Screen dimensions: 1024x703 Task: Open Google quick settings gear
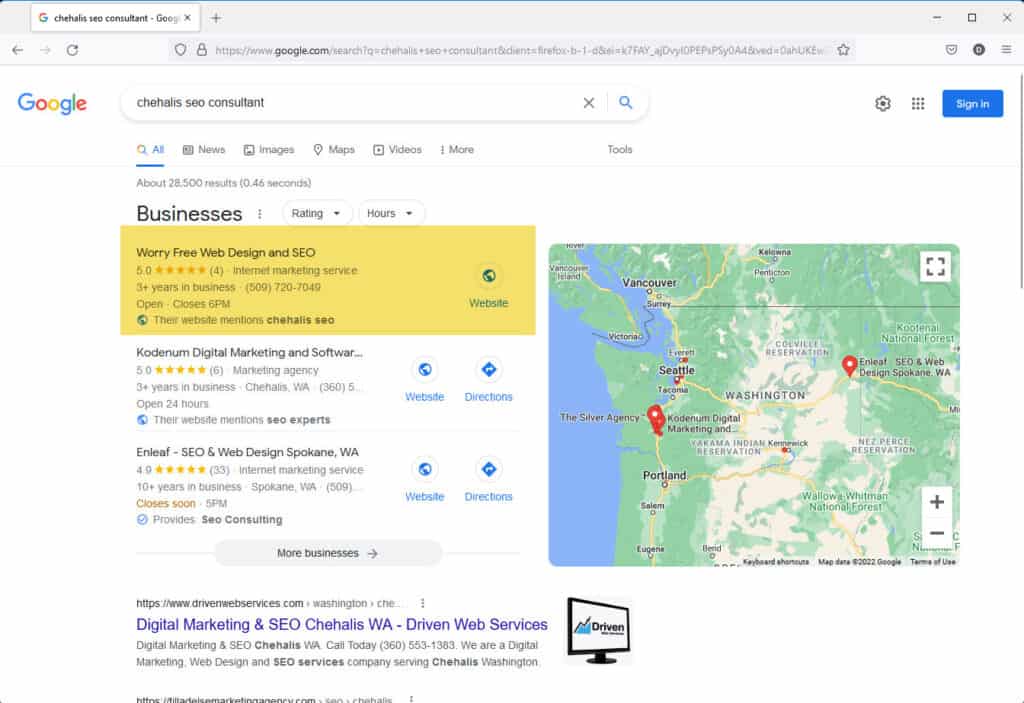coord(883,103)
